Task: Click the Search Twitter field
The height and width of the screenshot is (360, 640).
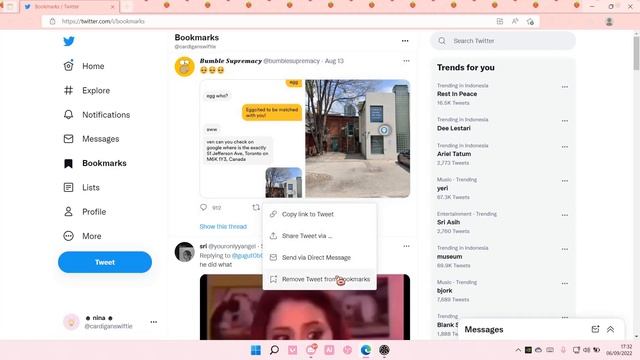Action: 503,41
